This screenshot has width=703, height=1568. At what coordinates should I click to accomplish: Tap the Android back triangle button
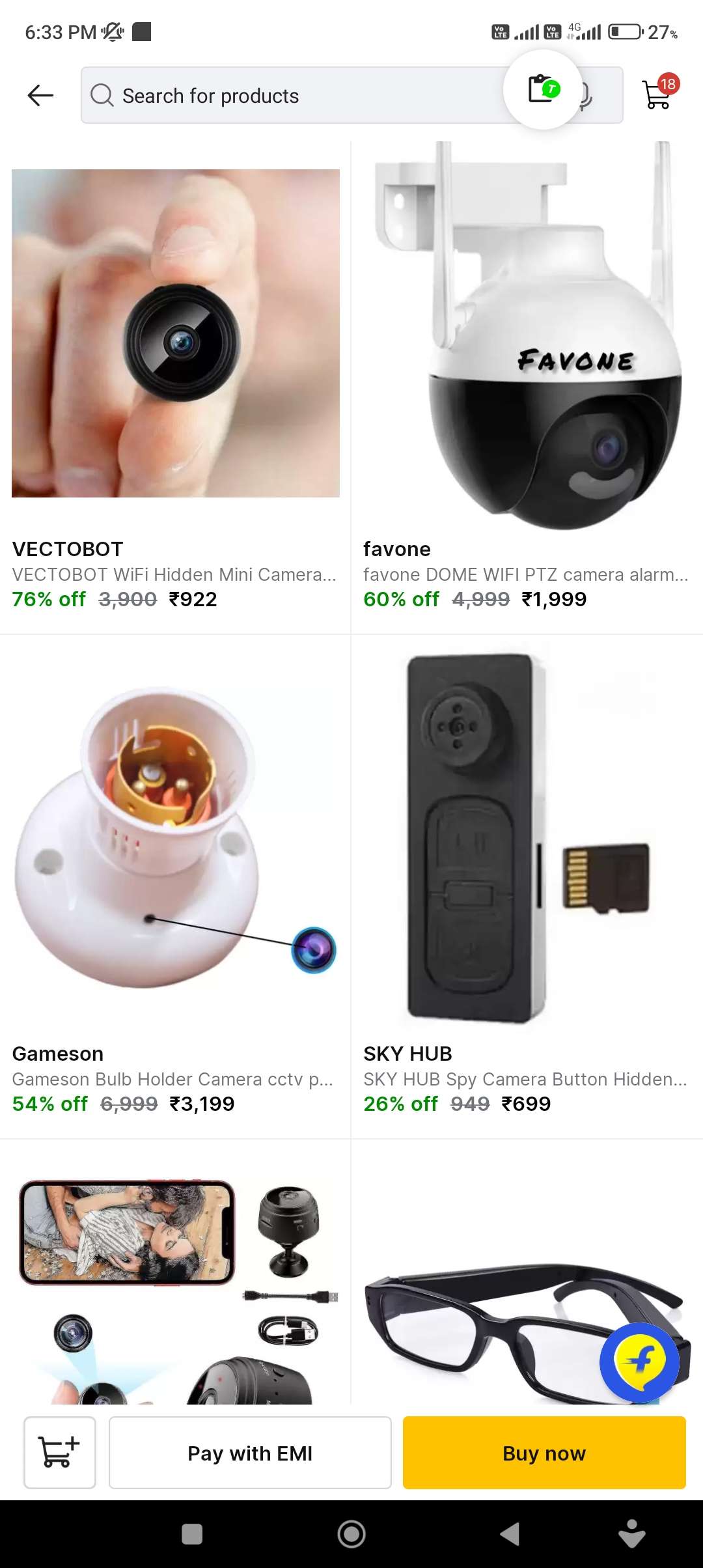510,1533
